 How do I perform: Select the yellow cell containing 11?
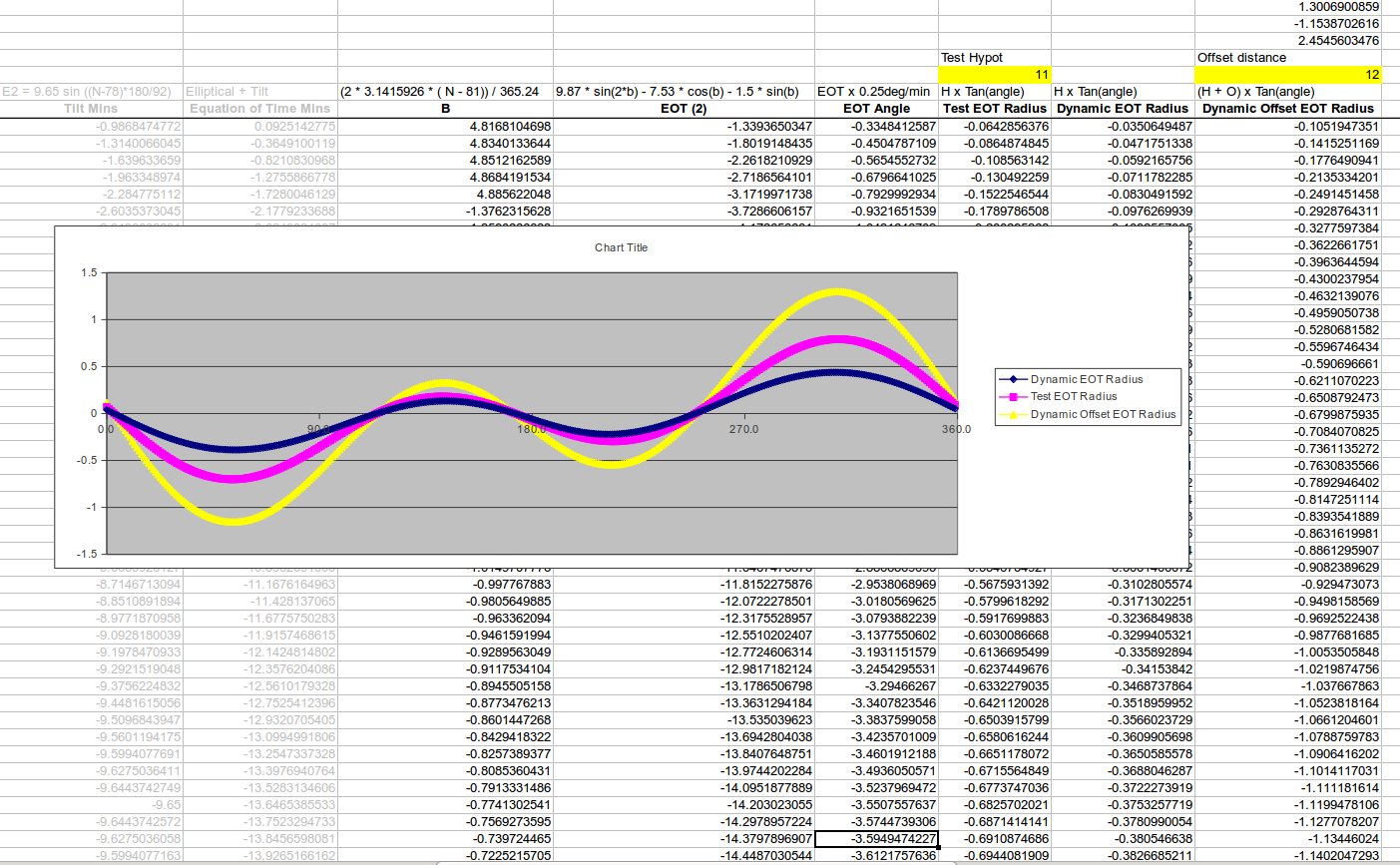click(994, 75)
